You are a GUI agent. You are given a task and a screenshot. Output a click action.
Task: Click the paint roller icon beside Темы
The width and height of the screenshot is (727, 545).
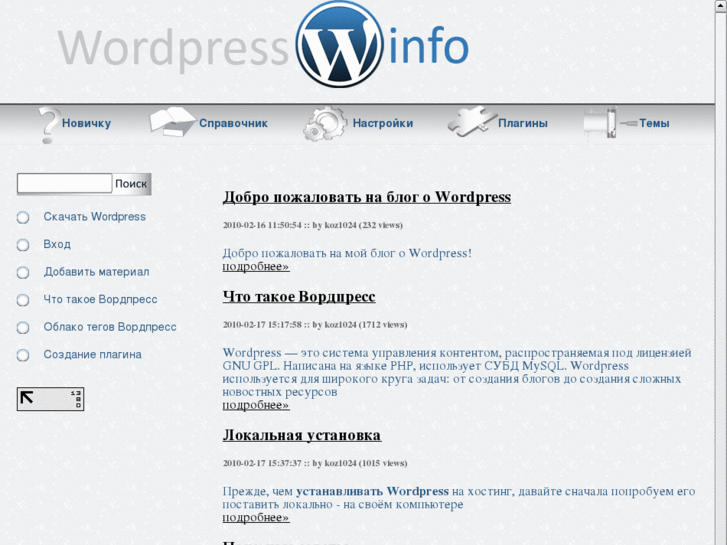[x=610, y=122]
